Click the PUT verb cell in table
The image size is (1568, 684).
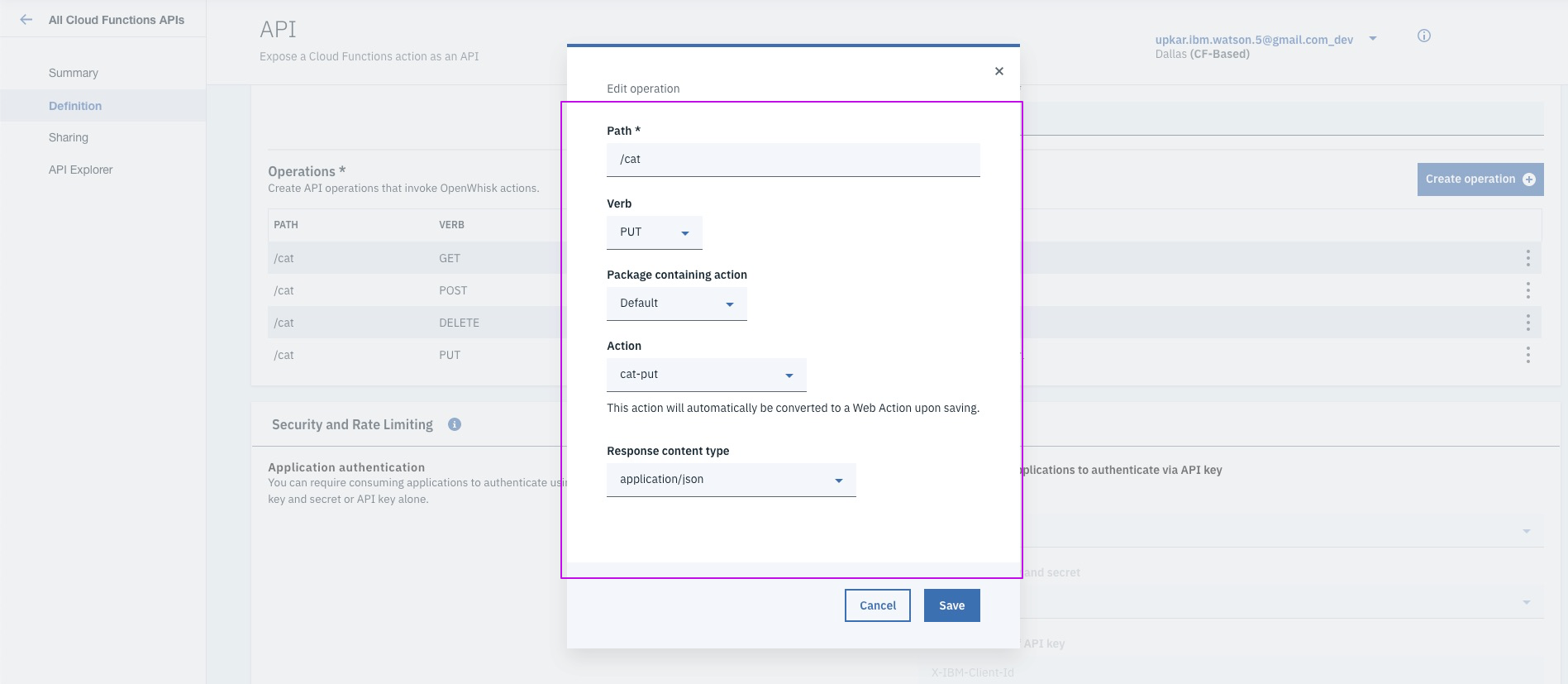coord(450,355)
